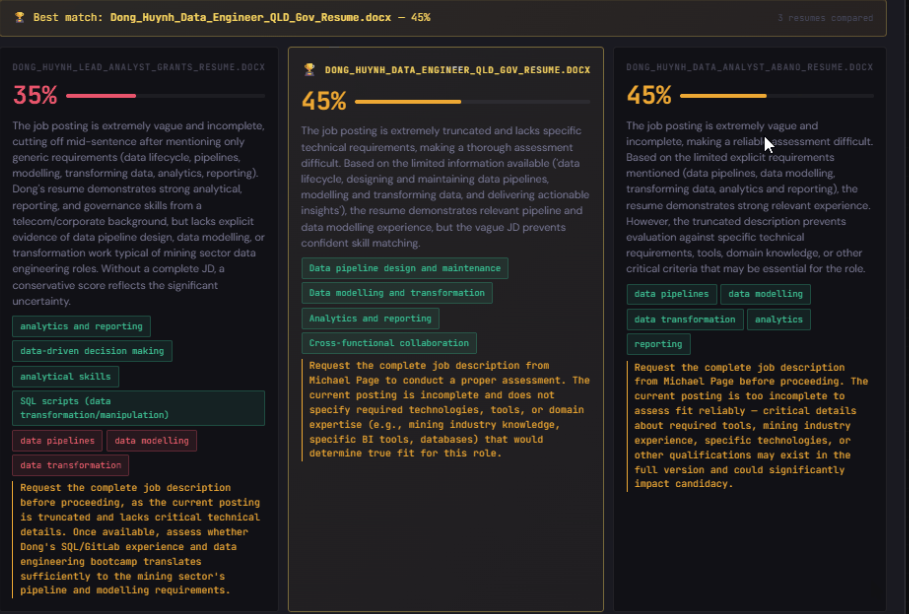Viewport: 909px width, 614px height.
Task: Click Lead Analyst card summary paragraph
Action: (x=139, y=213)
